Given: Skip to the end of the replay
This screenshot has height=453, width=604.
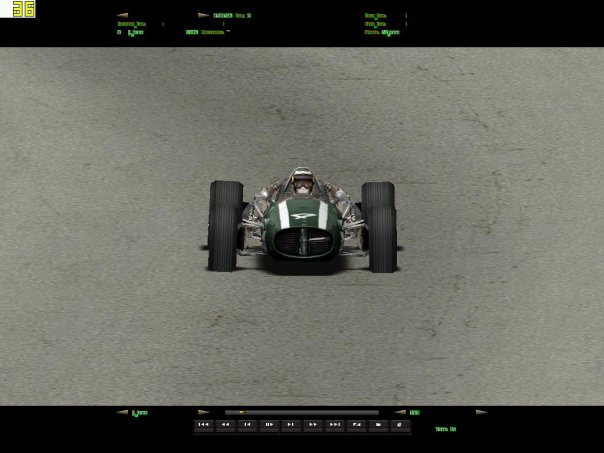Looking at the screenshot, I should tap(334, 425).
